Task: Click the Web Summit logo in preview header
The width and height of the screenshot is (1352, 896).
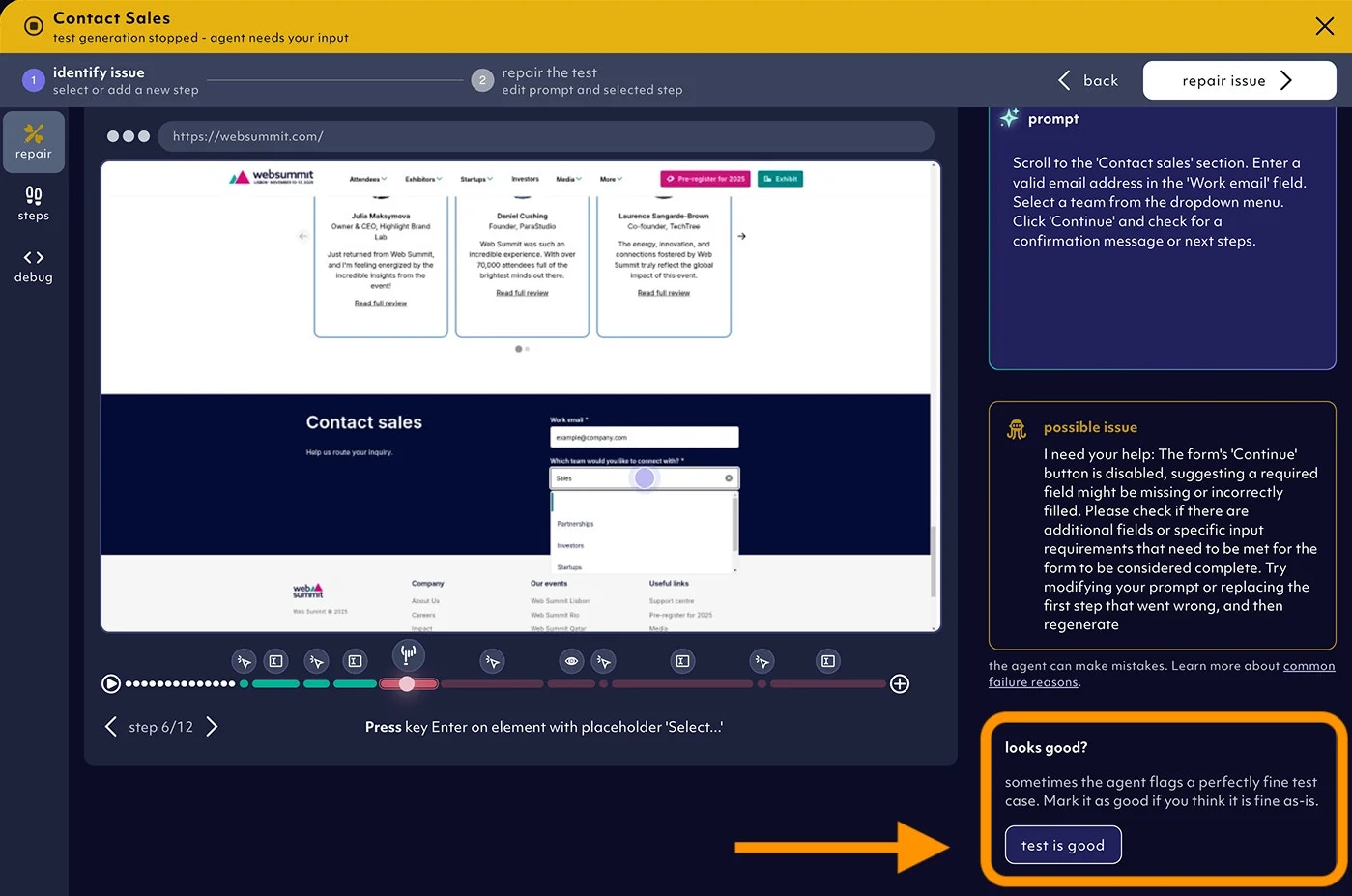Action: pos(272,177)
